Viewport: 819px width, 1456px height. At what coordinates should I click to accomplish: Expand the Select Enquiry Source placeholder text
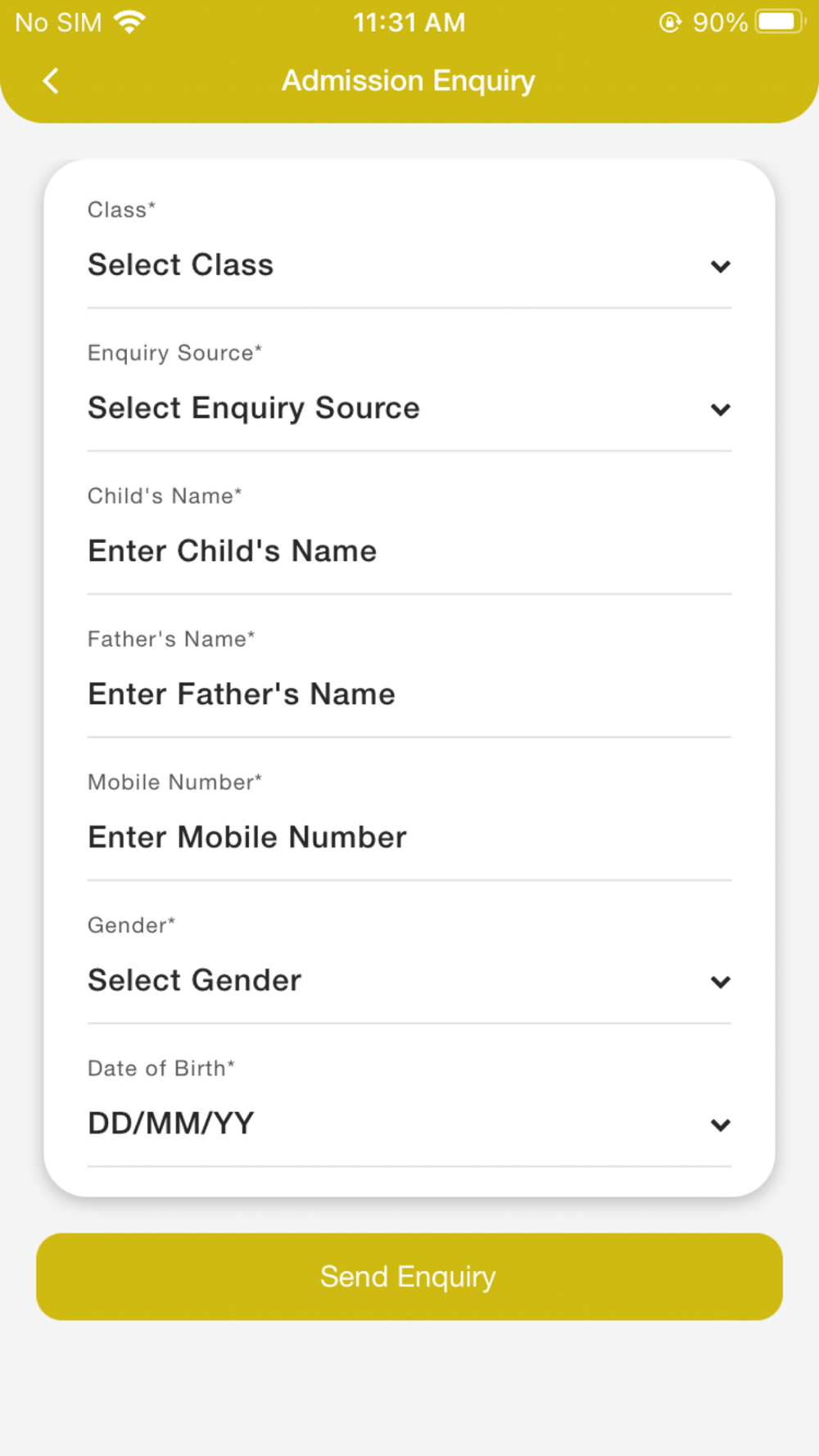click(254, 408)
